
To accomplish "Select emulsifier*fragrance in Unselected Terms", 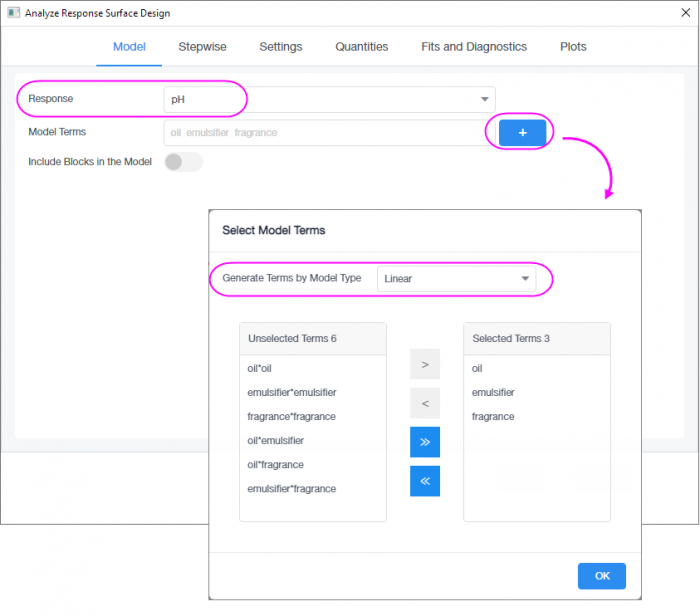I will click(291, 489).
